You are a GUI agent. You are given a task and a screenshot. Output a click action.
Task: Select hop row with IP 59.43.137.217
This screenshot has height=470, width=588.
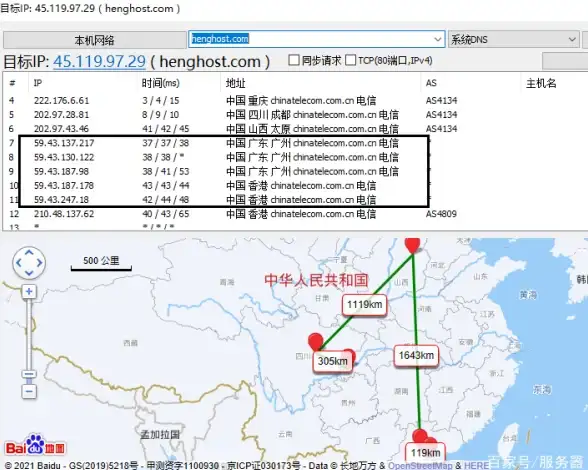click(x=294, y=143)
